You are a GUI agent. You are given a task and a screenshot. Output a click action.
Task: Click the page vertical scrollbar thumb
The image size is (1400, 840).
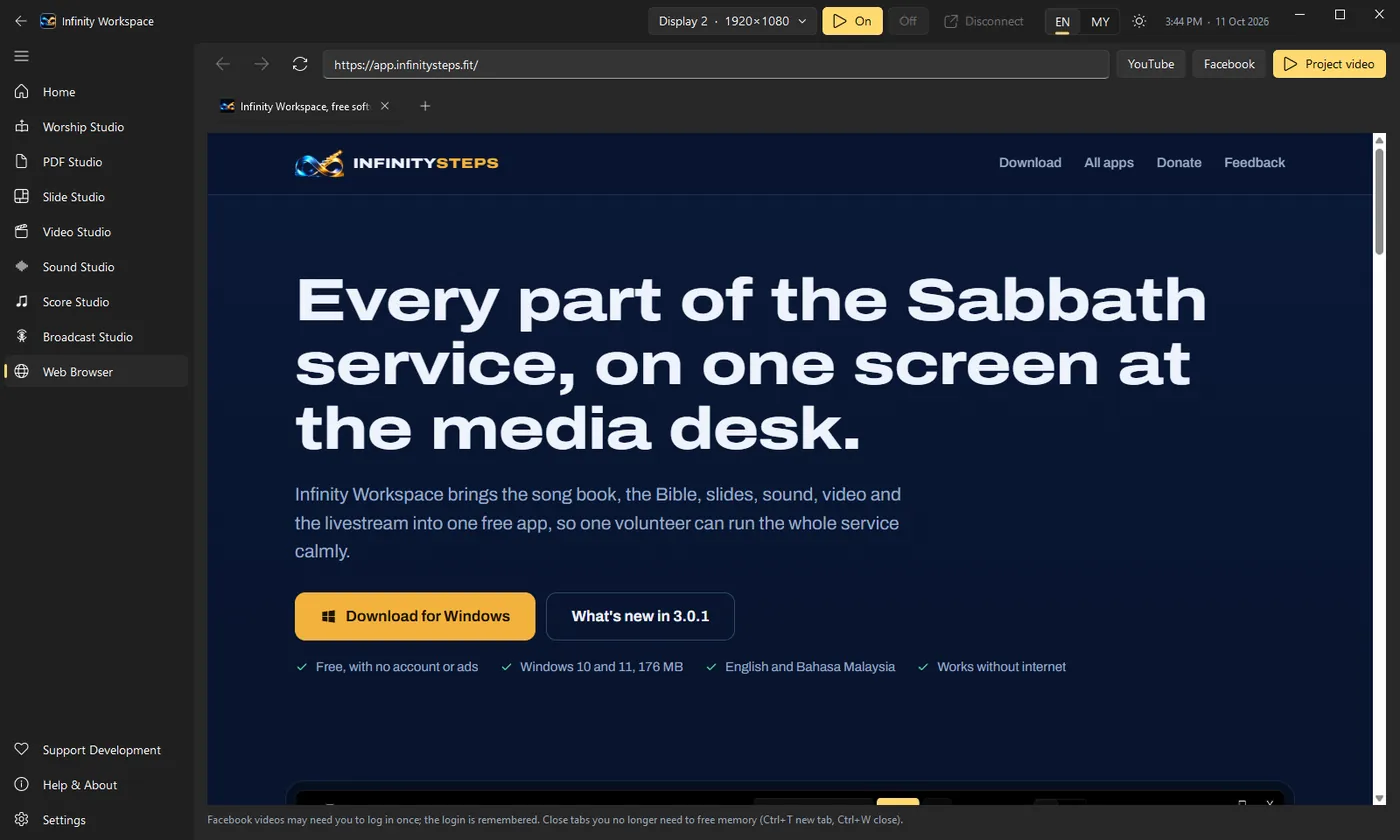click(x=1379, y=200)
